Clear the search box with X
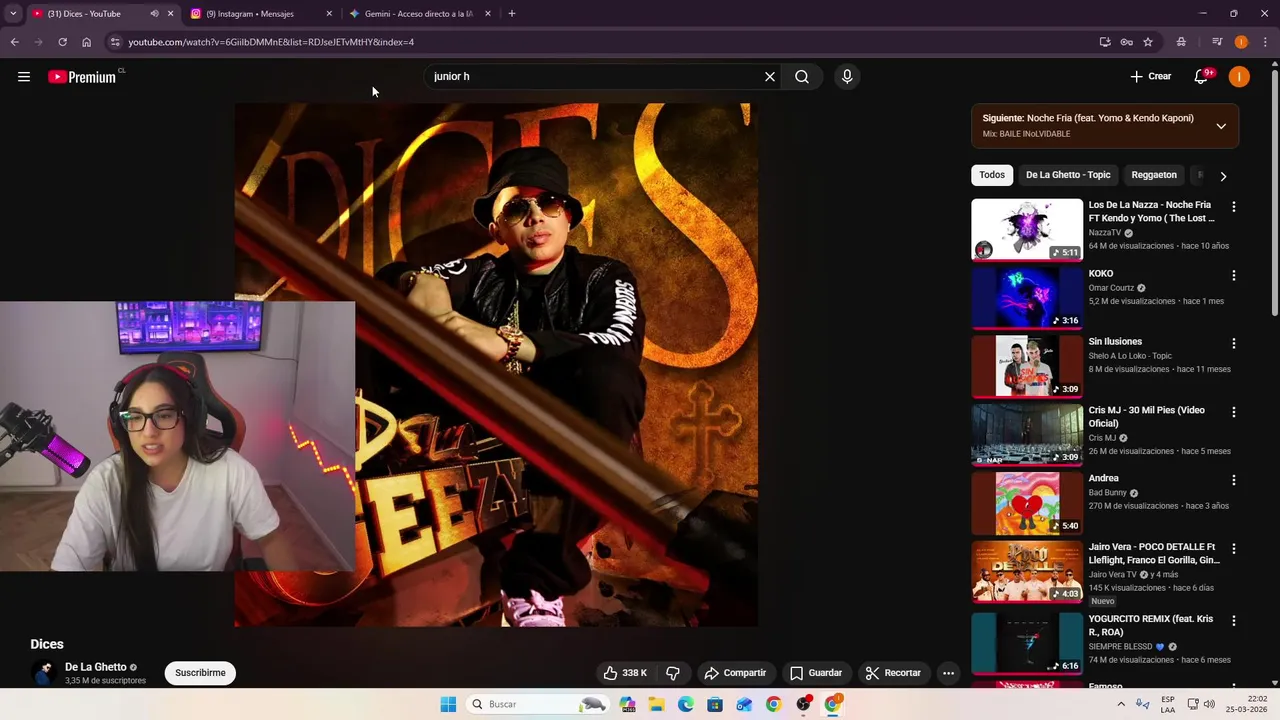1280x720 pixels. point(770,77)
